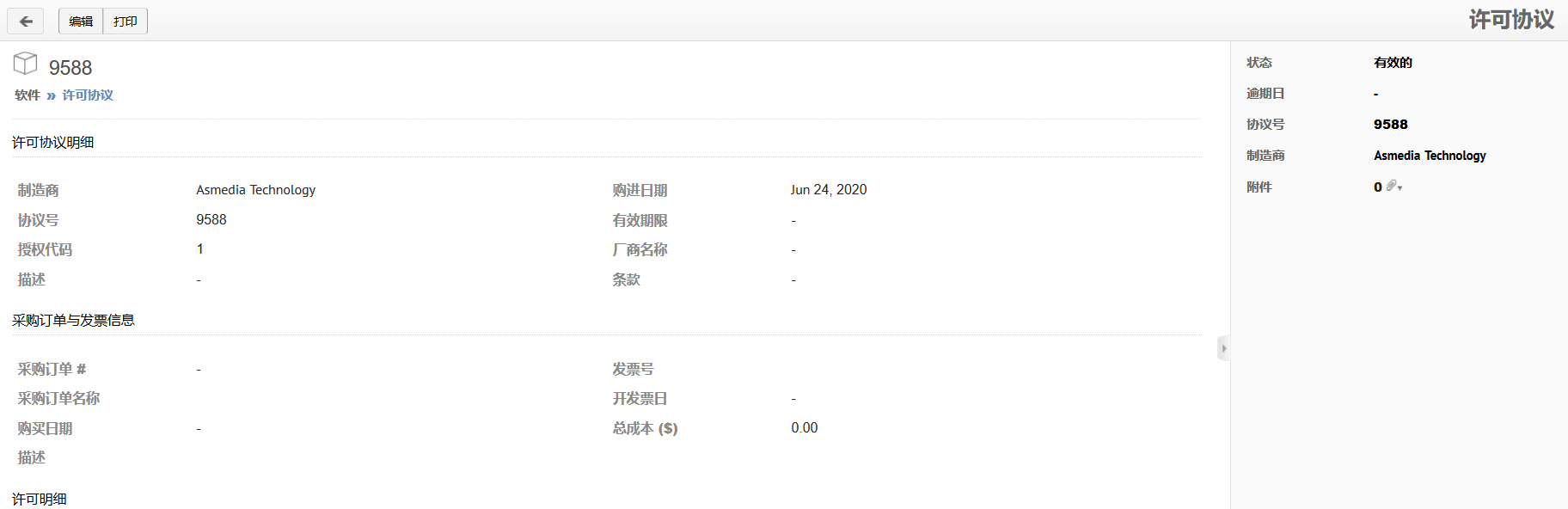This screenshot has height=509, width=1568.
Task: Select the 有效期限 label
Action: tap(640, 221)
